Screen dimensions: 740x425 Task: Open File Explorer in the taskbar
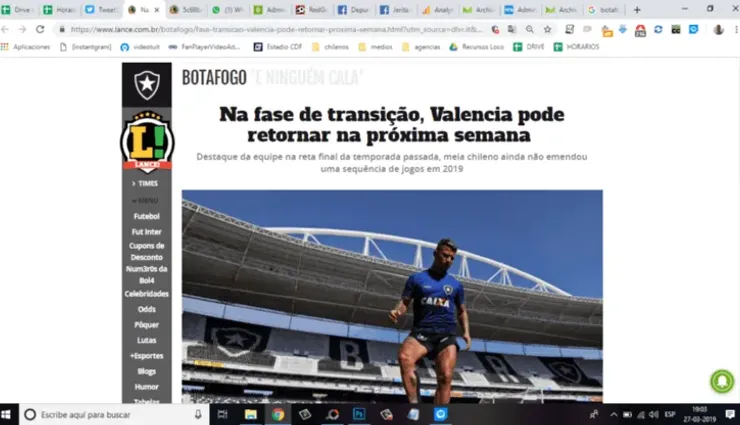coord(251,414)
